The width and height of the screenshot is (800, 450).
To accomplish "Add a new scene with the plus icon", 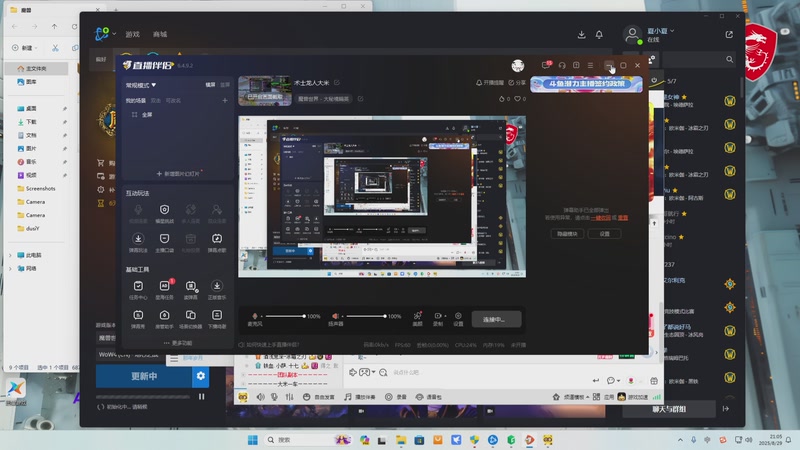I will click(224, 101).
